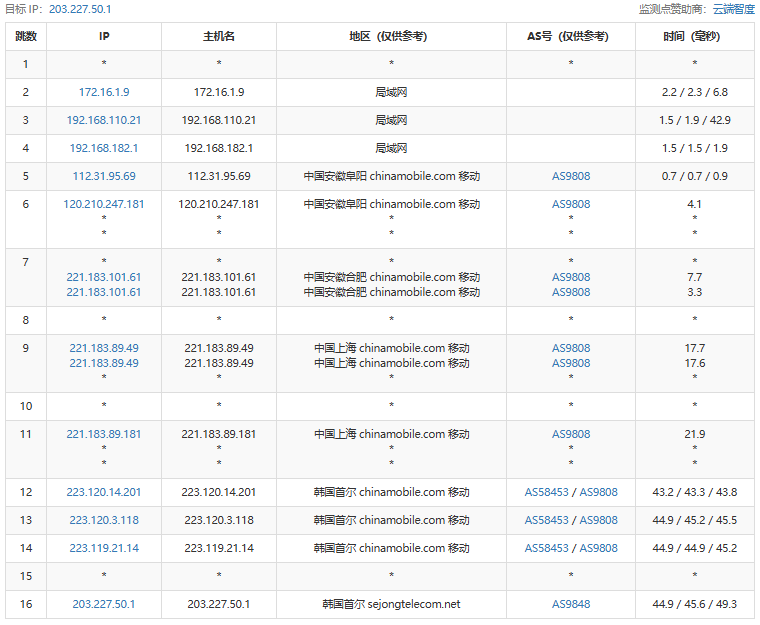This screenshot has height=625, width=760.
Task: Select the hop number 16 cell
Action: point(26,605)
